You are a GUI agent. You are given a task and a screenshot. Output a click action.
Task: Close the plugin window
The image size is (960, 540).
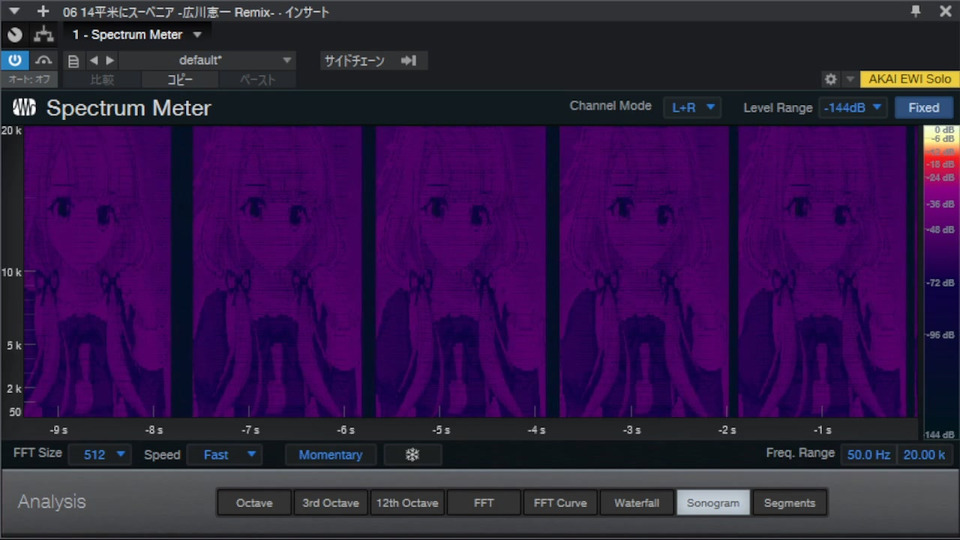click(x=945, y=11)
